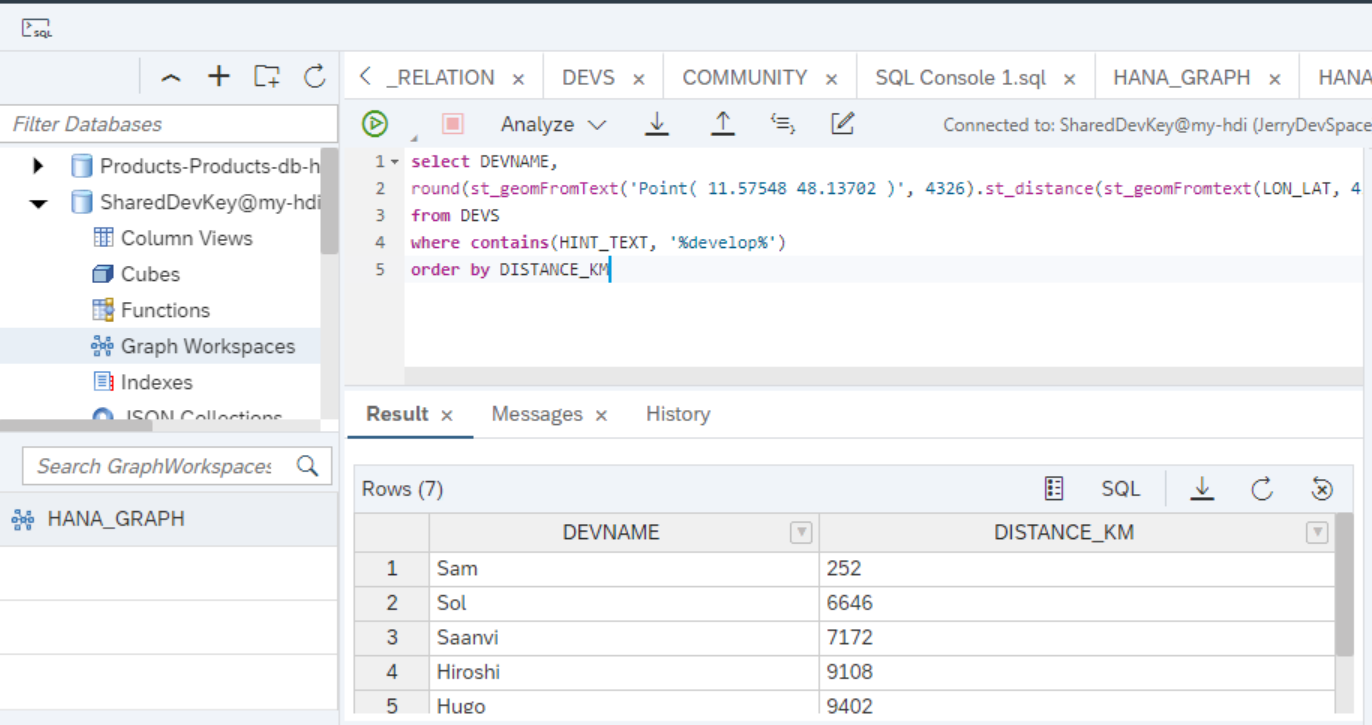Viewport: 1372px width, 725px height.
Task: Close the SQL Console 1.sql tab
Action: coord(1069,79)
